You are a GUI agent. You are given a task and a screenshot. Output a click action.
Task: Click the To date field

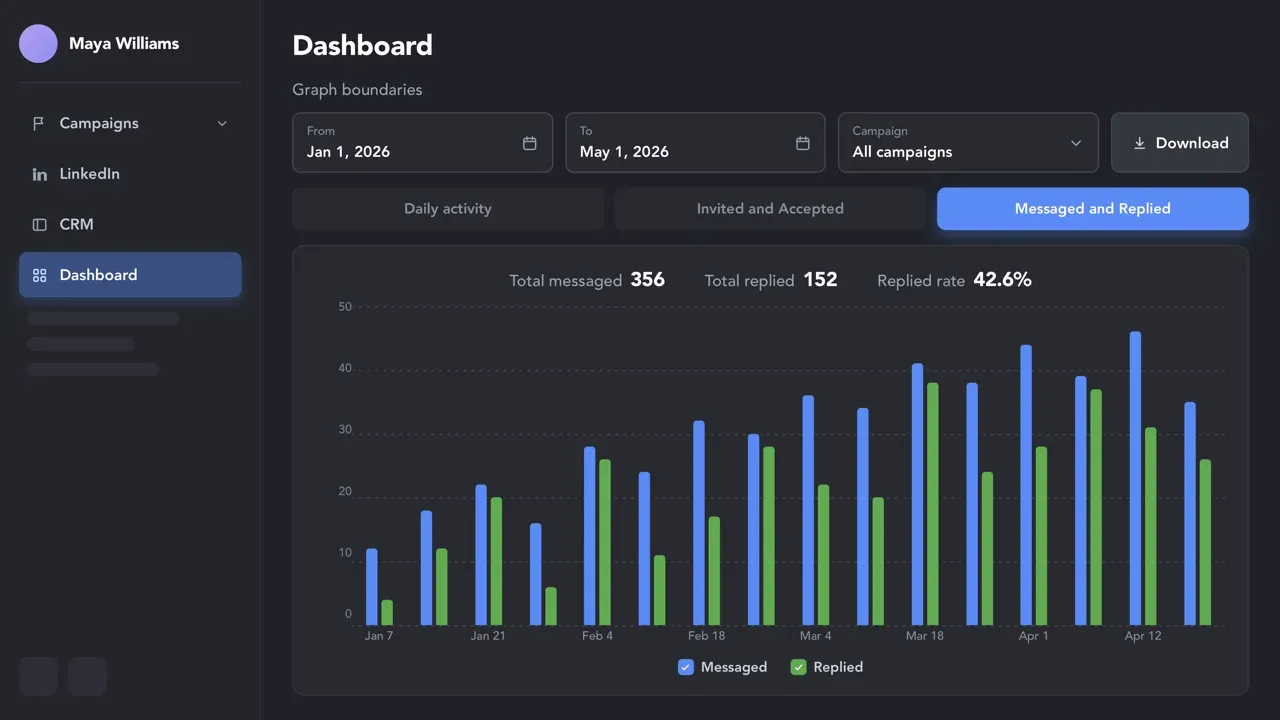(x=695, y=143)
